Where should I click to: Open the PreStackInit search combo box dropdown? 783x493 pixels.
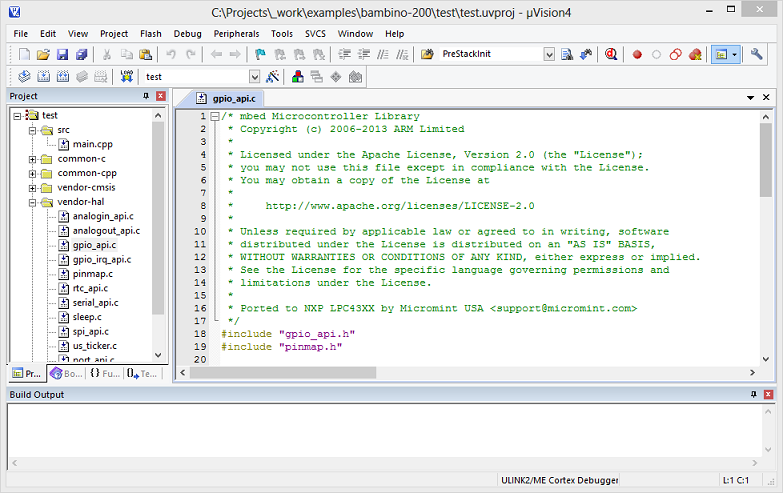(x=549, y=54)
